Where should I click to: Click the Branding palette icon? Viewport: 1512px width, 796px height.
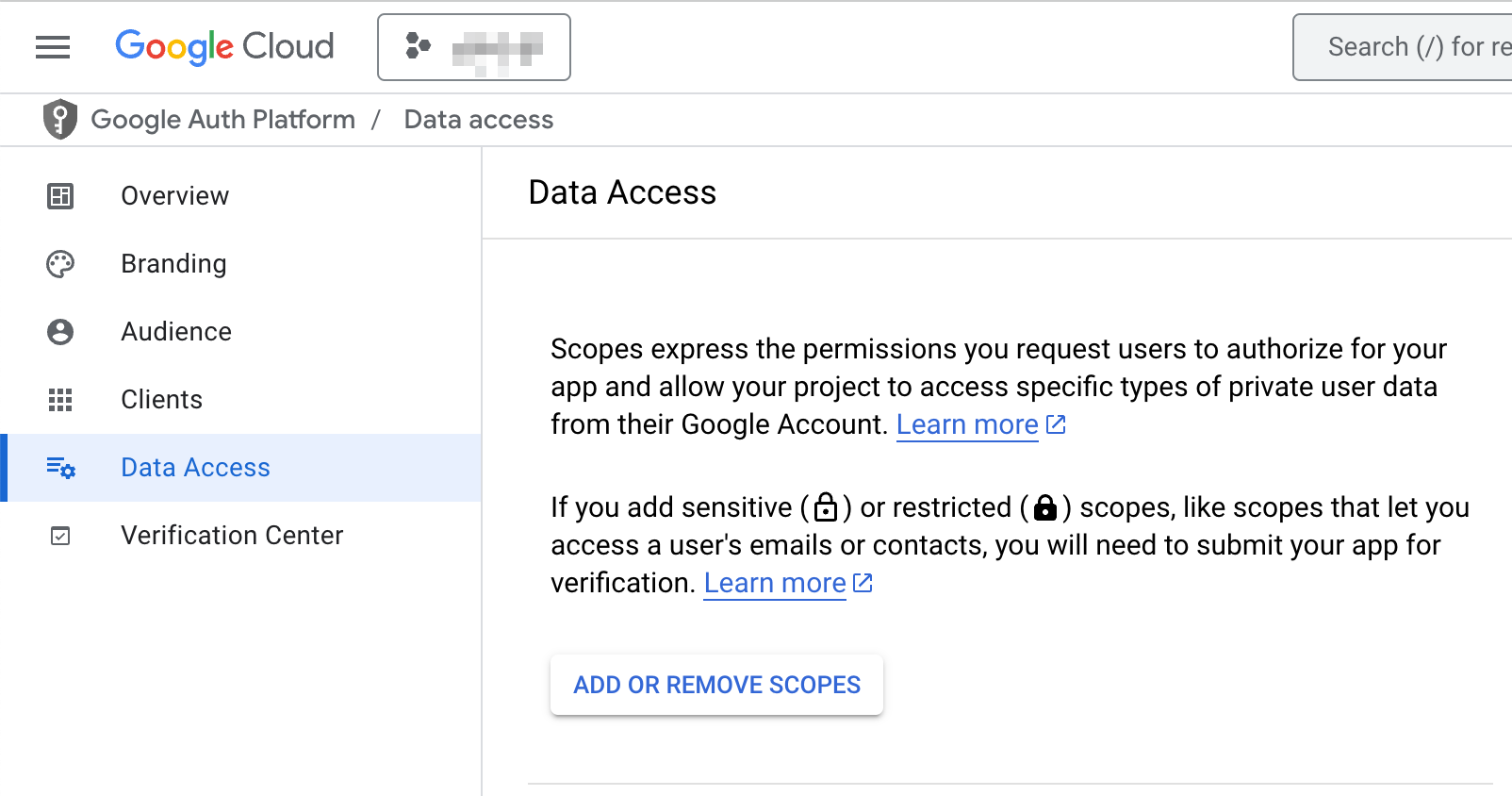[60, 264]
